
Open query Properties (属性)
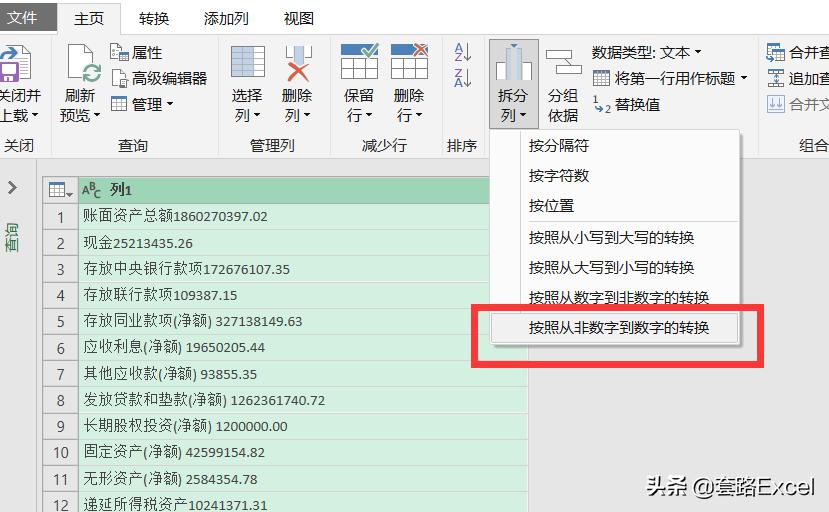click(x=136, y=52)
